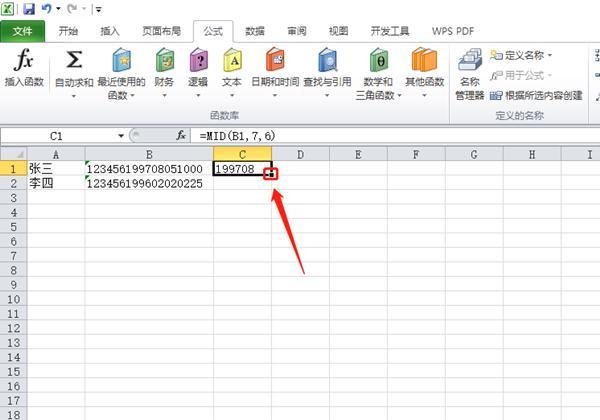Switch to the Insert (插入) tab
This screenshot has width=600, height=420.
pos(110,31)
